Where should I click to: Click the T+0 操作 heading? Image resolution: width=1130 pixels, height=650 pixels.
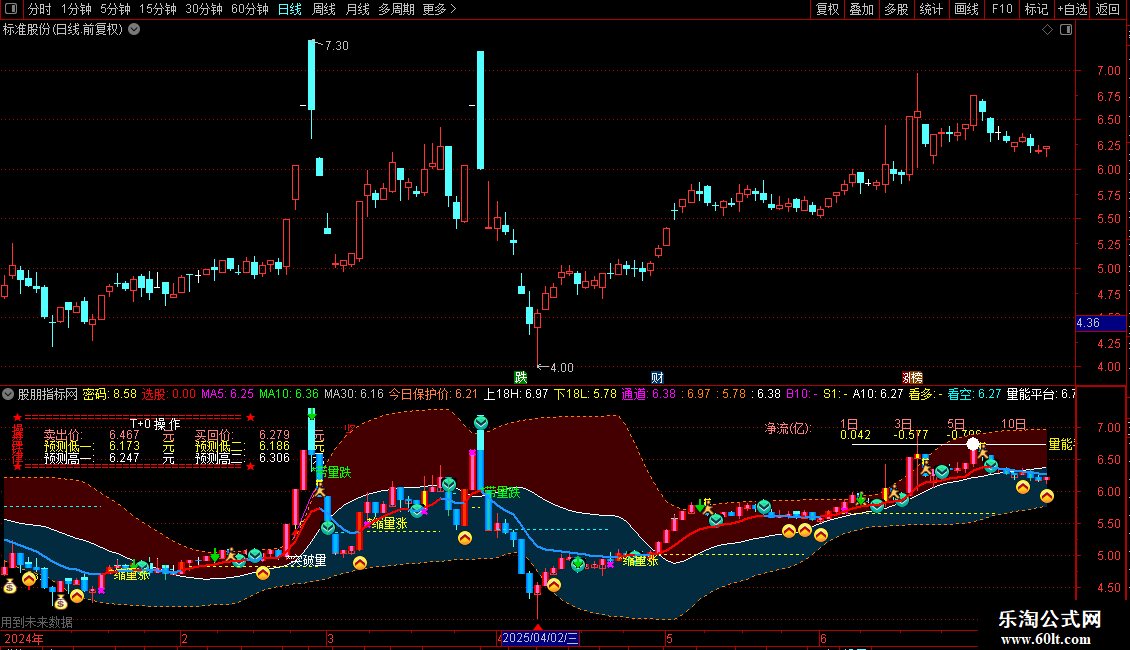pos(155,424)
